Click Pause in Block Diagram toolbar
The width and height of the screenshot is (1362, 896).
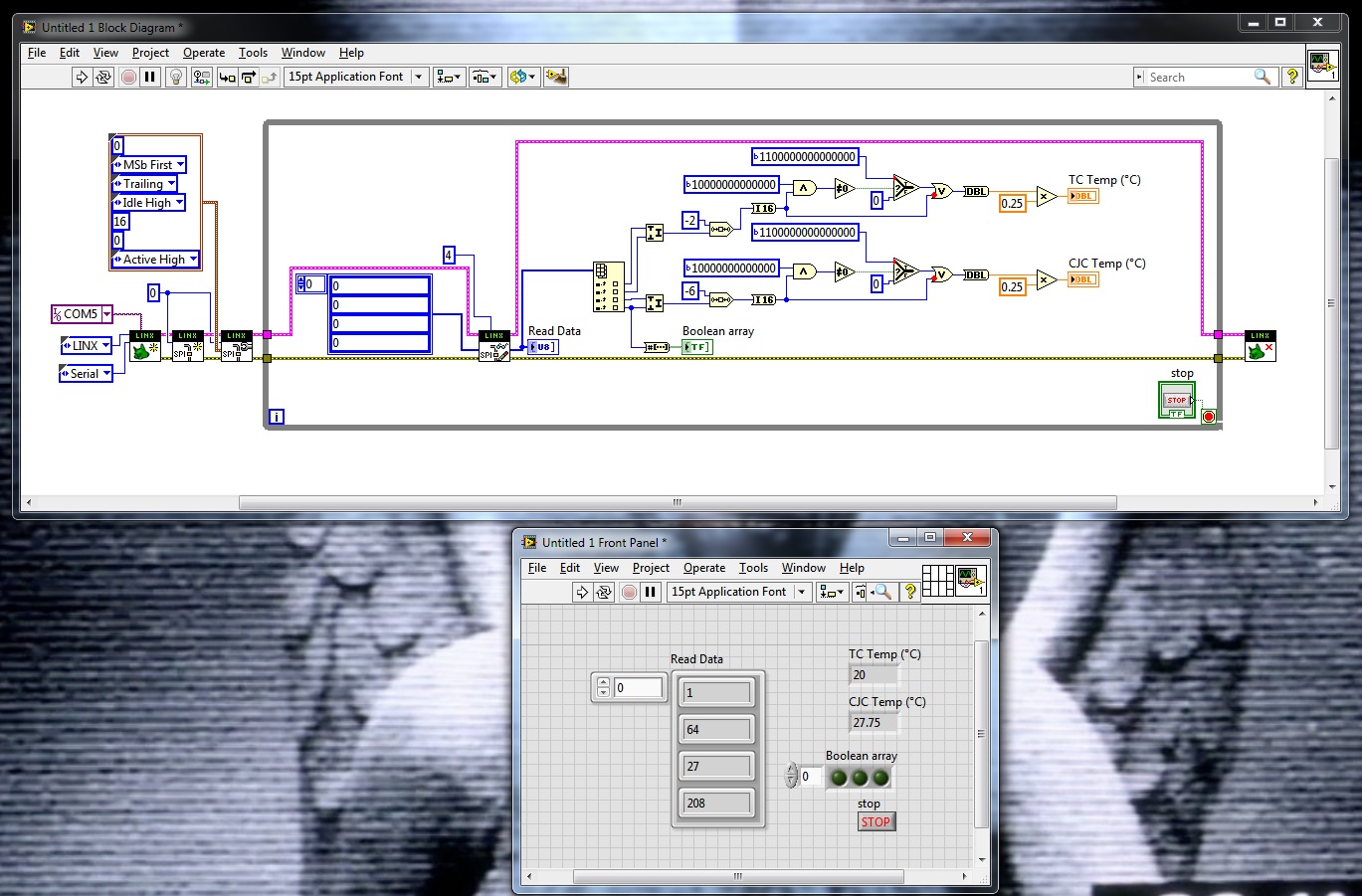(x=150, y=77)
